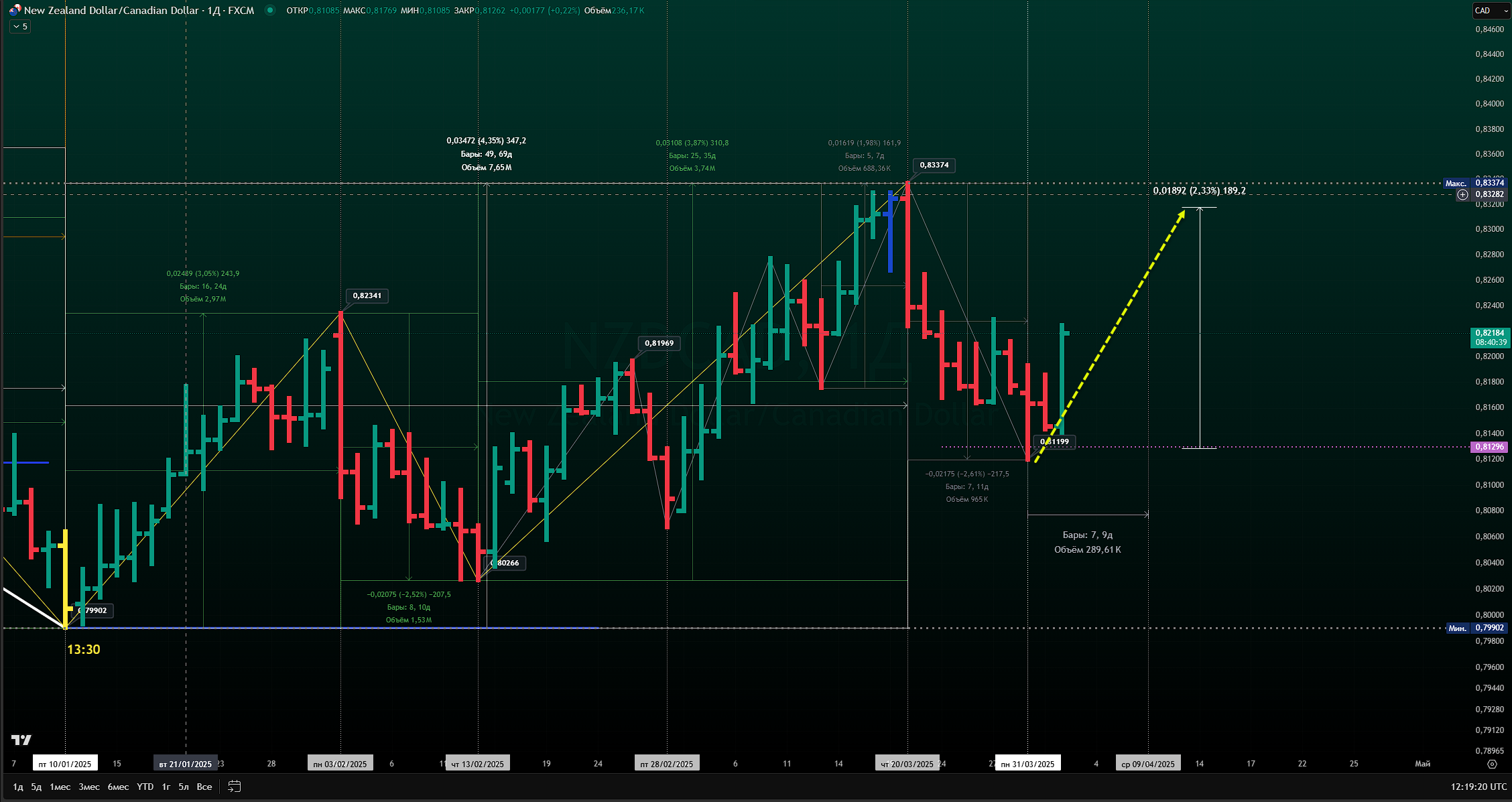Select the 3мес time range

[x=89, y=787]
